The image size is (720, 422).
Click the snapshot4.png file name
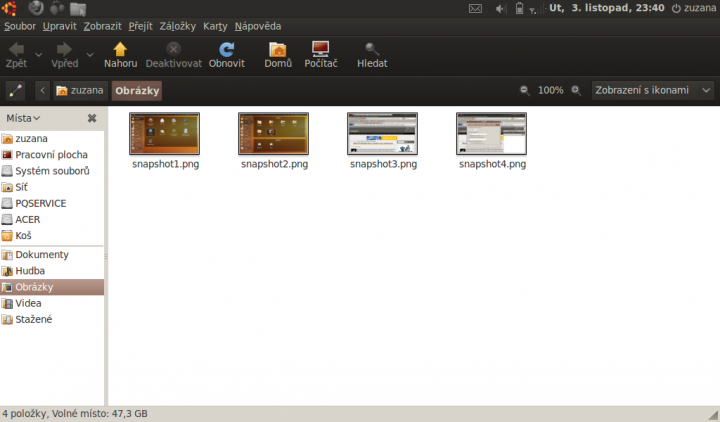(x=492, y=164)
